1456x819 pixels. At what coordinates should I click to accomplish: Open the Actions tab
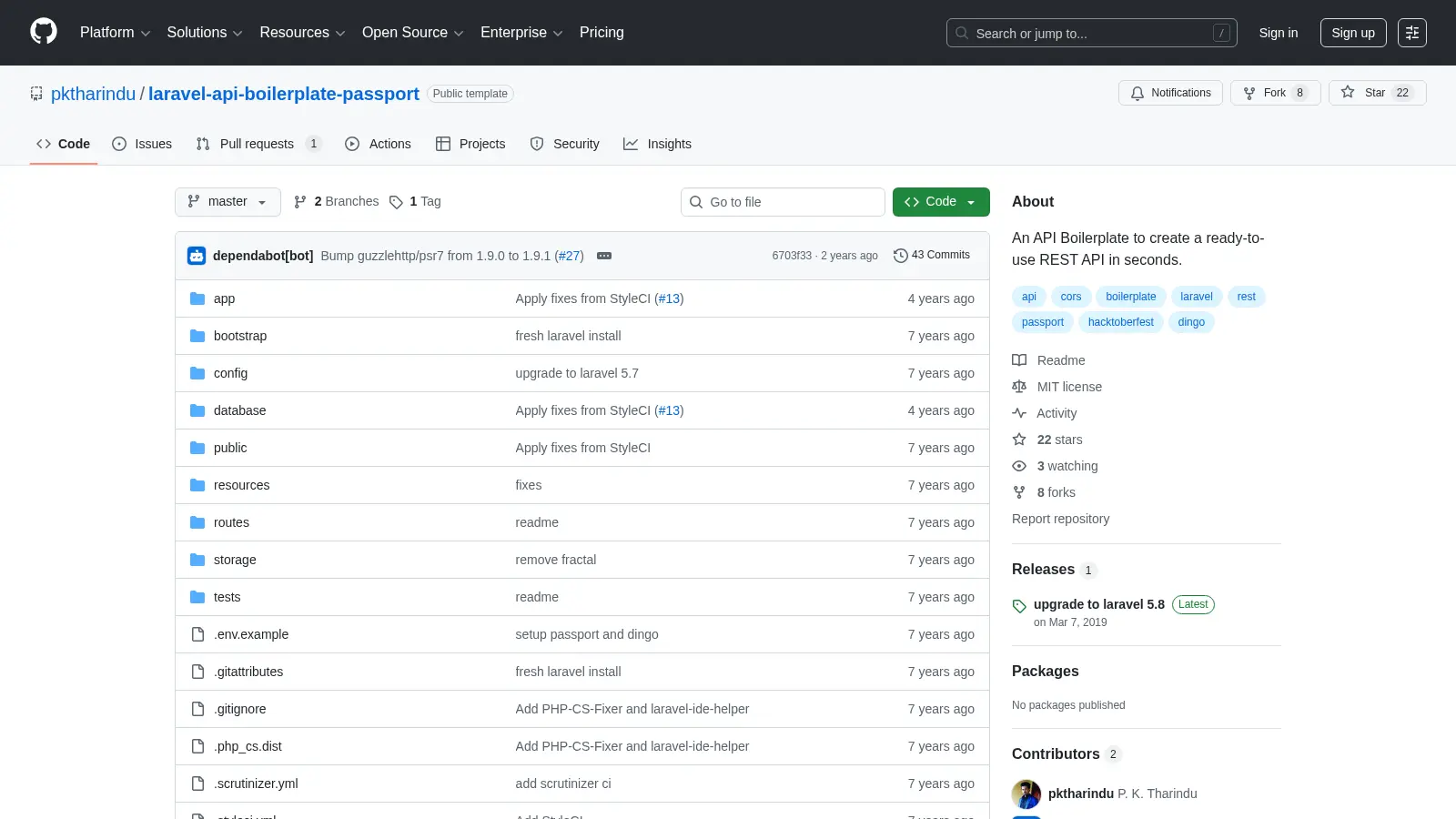pos(379,144)
